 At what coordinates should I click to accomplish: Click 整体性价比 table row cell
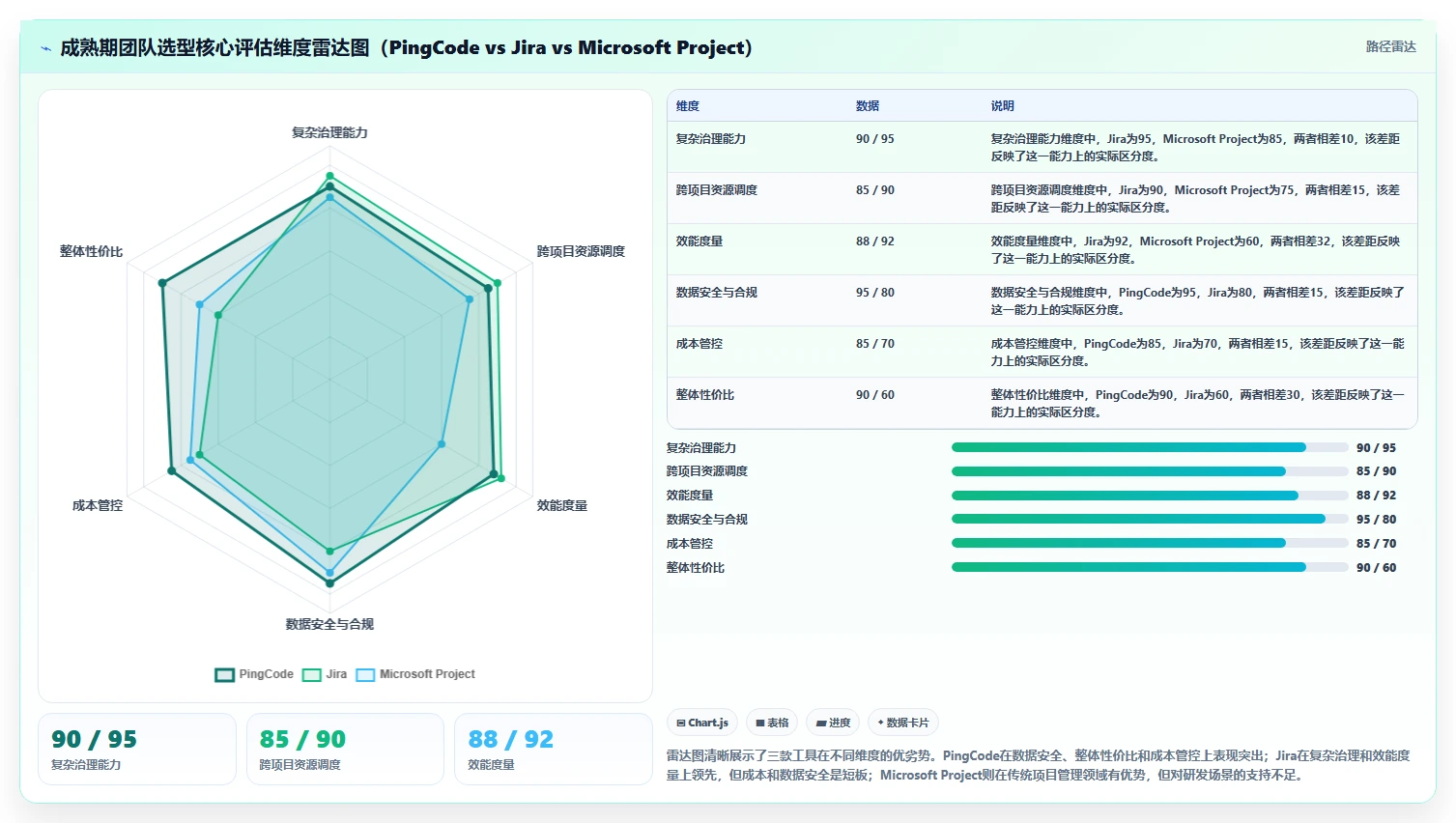pos(704,395)
